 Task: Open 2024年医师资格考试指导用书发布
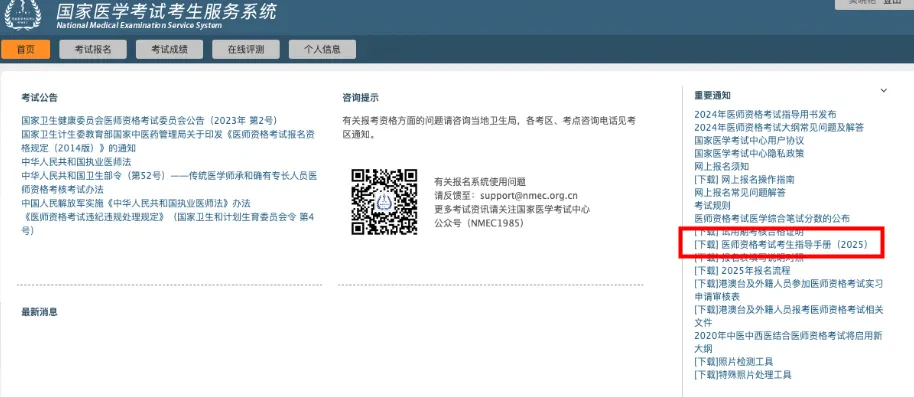(x=765, y=115)
